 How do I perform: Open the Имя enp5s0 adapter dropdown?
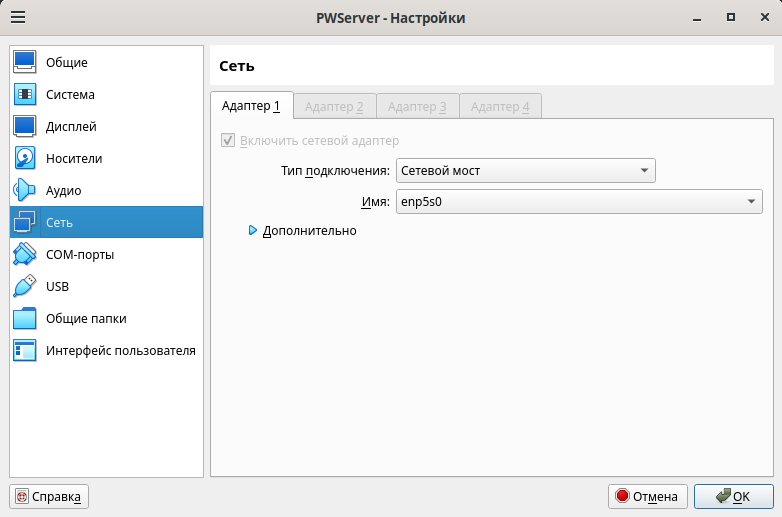pyautogui.click(x=580, y=202)
